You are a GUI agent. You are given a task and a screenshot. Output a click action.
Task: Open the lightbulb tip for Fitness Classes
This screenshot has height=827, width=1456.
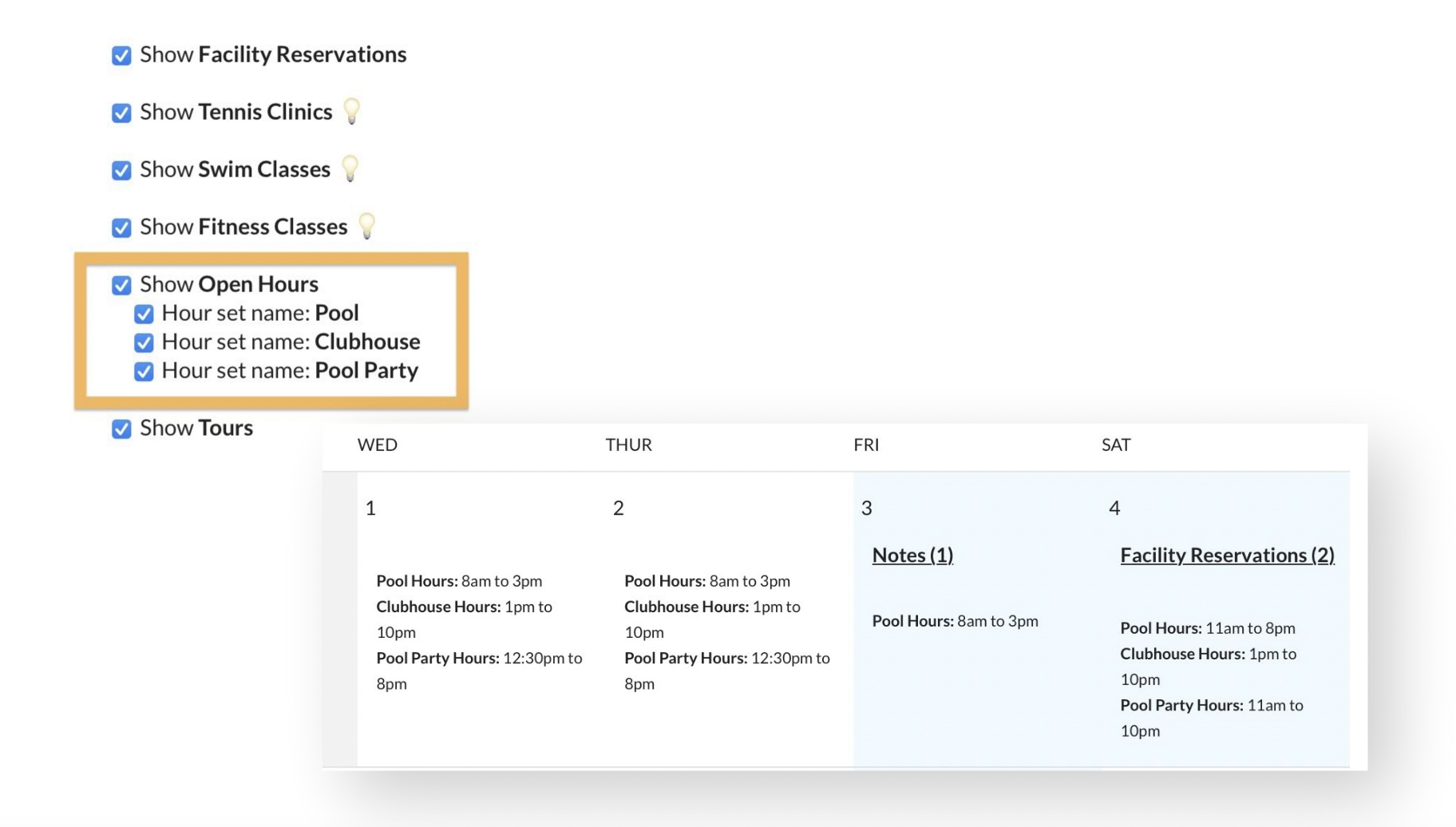point(366,226)
